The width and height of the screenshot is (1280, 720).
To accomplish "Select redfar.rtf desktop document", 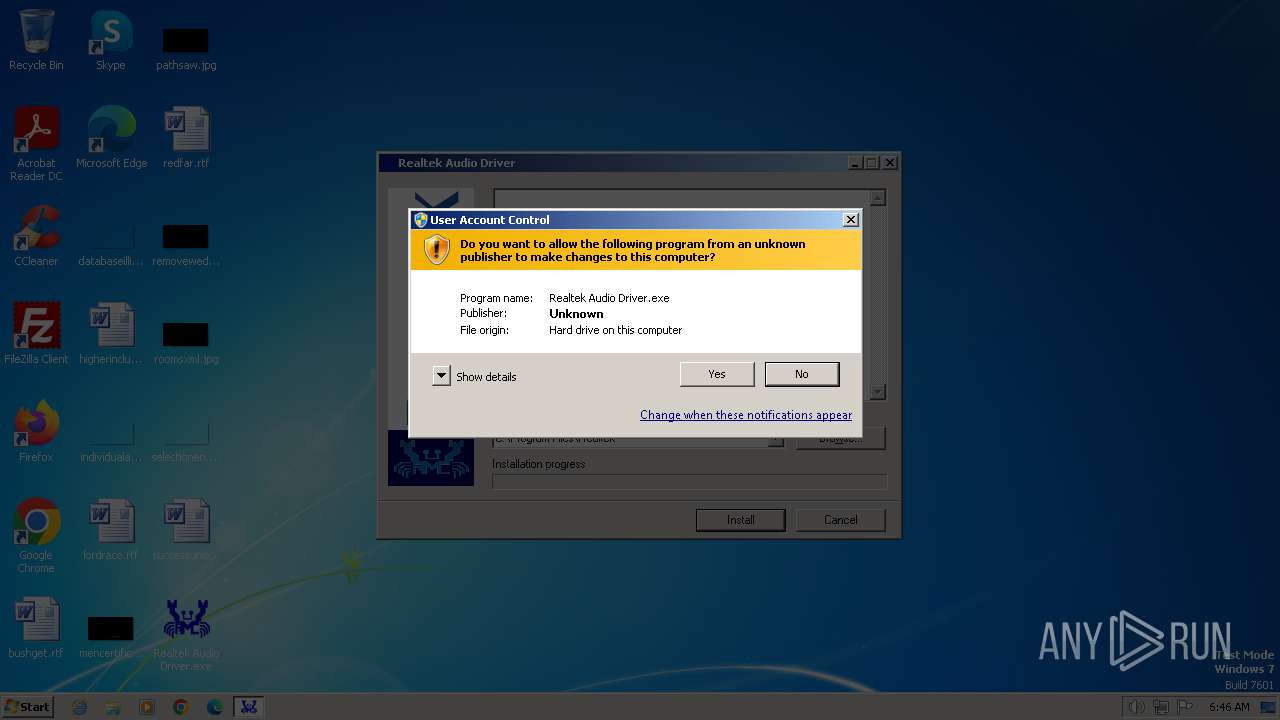I will pyautogui.click(x=186, y=138).
